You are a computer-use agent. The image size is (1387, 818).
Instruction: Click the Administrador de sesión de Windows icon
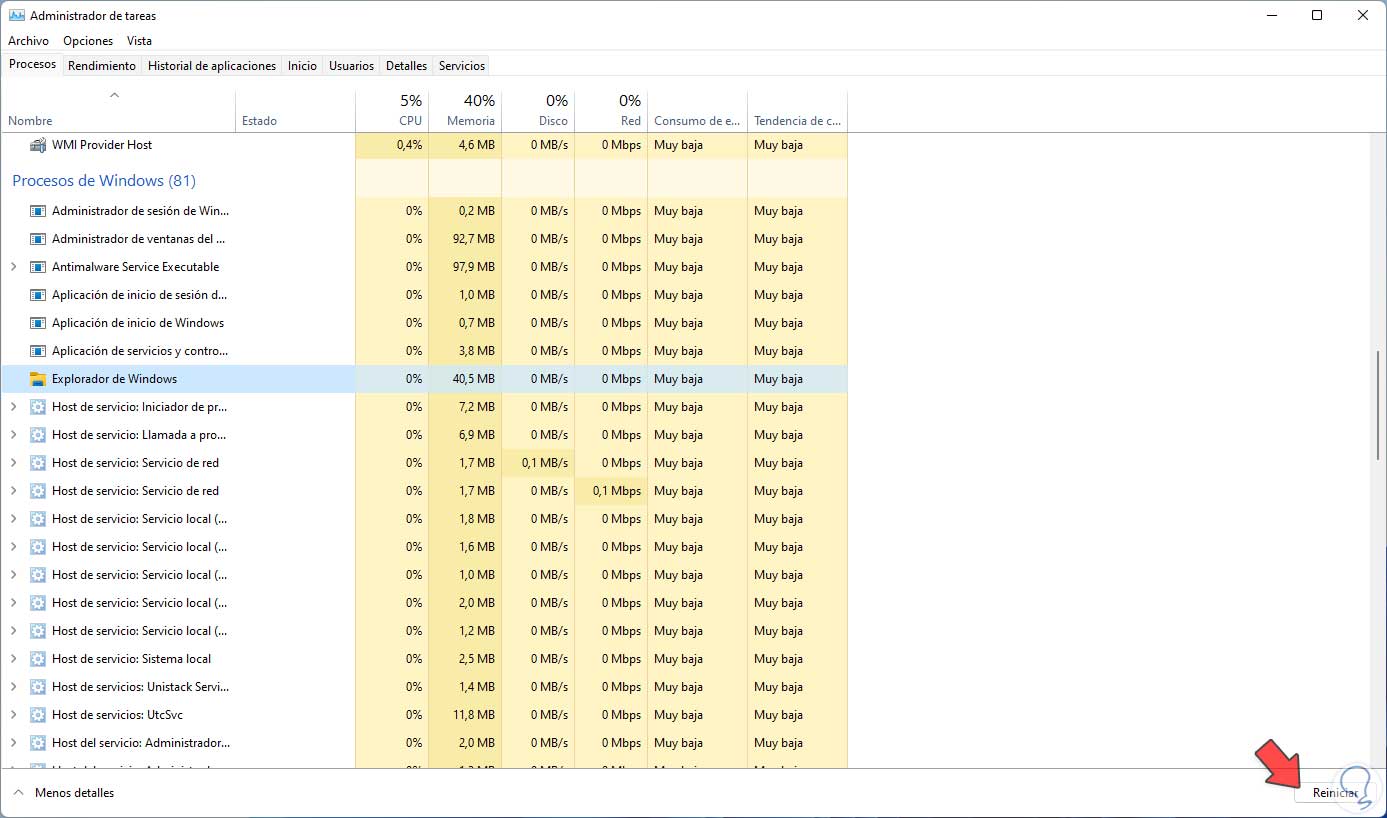coord(38,211)
